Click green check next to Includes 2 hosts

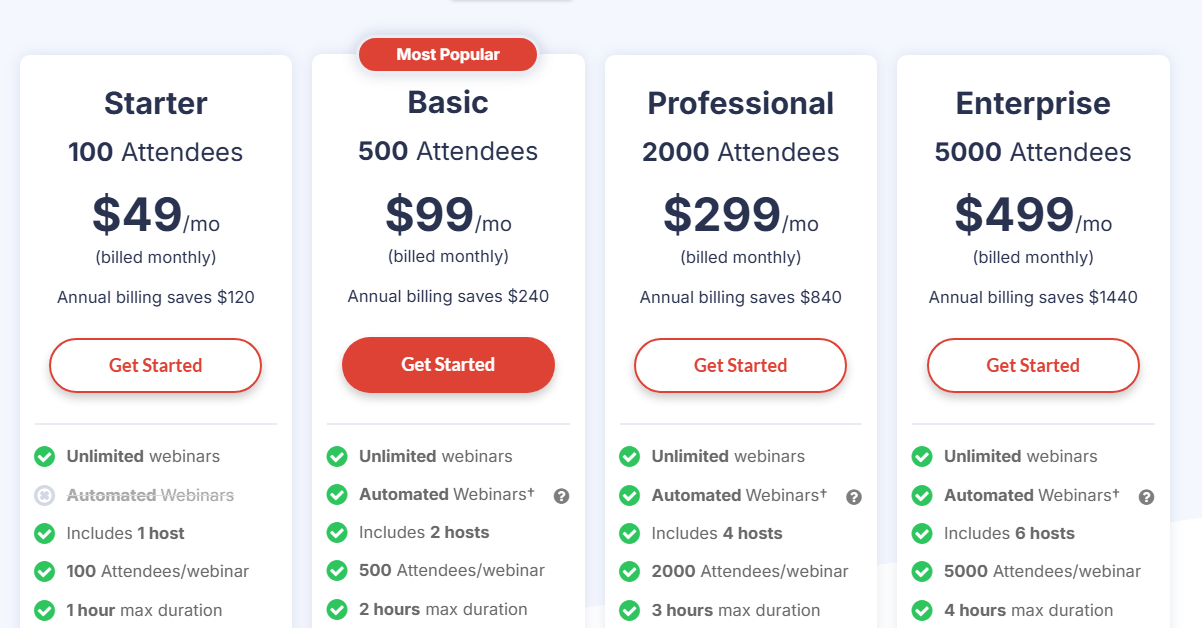[337, 533]
